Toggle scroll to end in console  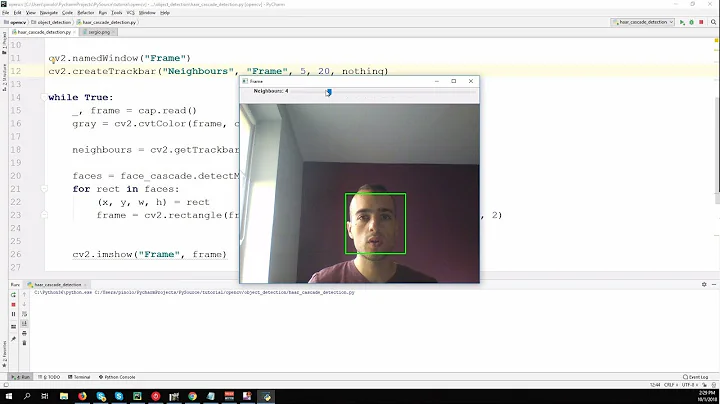click(24, 324)
